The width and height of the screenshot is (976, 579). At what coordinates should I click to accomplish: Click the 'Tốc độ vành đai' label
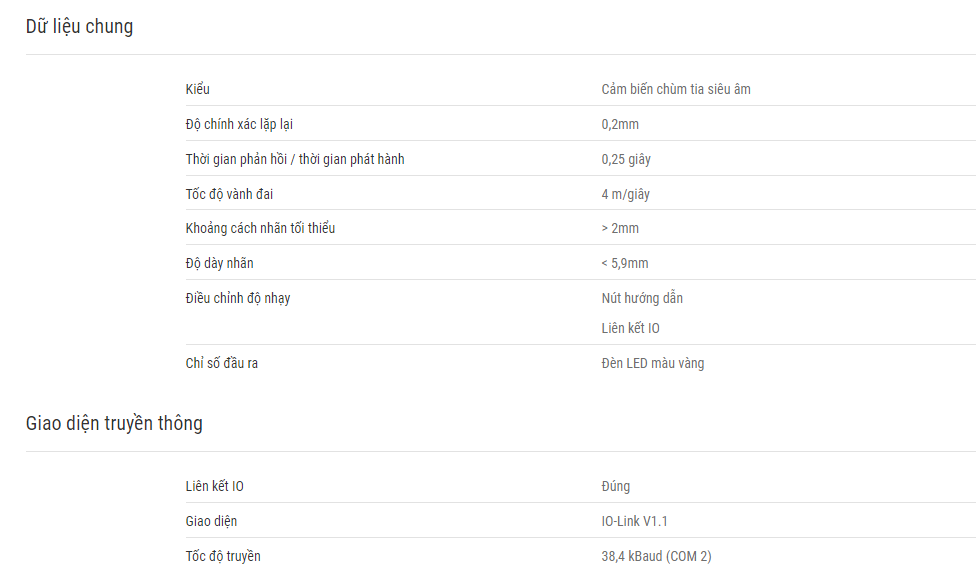229,194
